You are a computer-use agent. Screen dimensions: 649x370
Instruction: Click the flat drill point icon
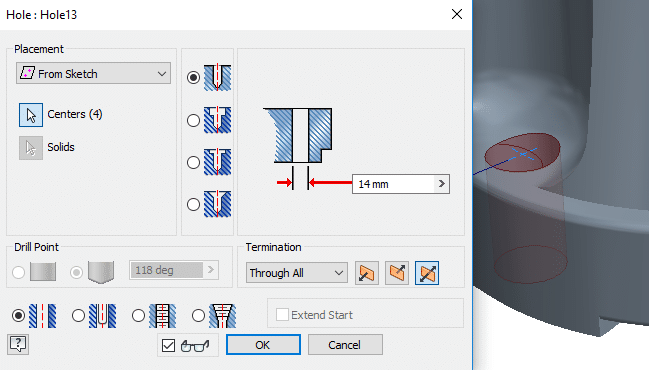click(x=43, y=272)
